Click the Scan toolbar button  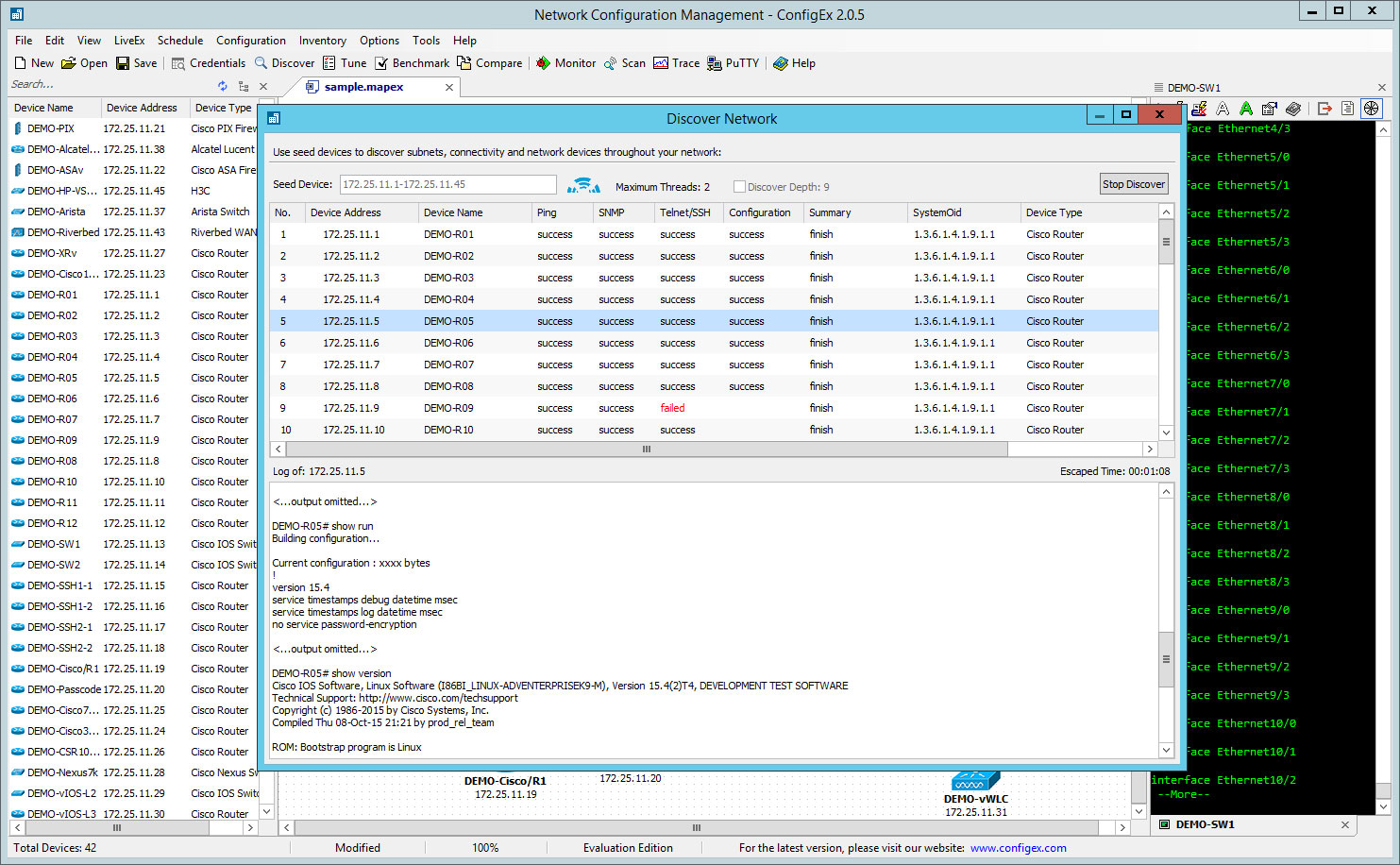(624, 63)
